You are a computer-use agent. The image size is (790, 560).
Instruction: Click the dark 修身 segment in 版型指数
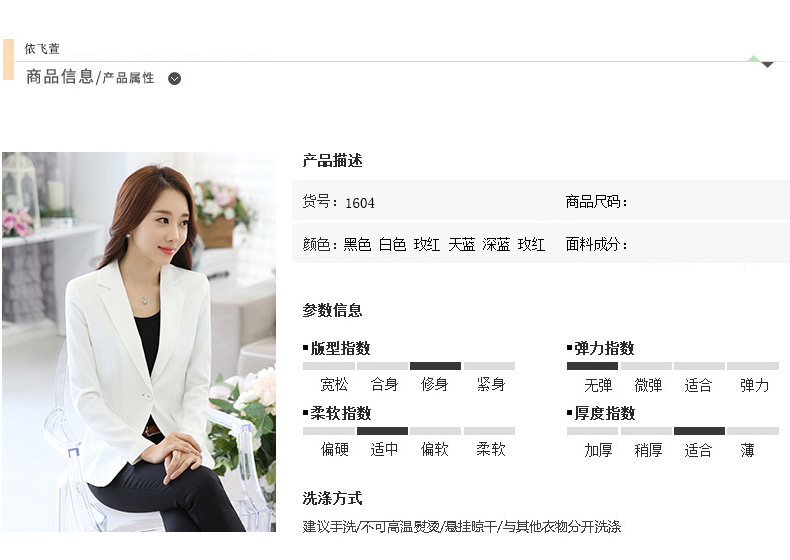(435, 366)
